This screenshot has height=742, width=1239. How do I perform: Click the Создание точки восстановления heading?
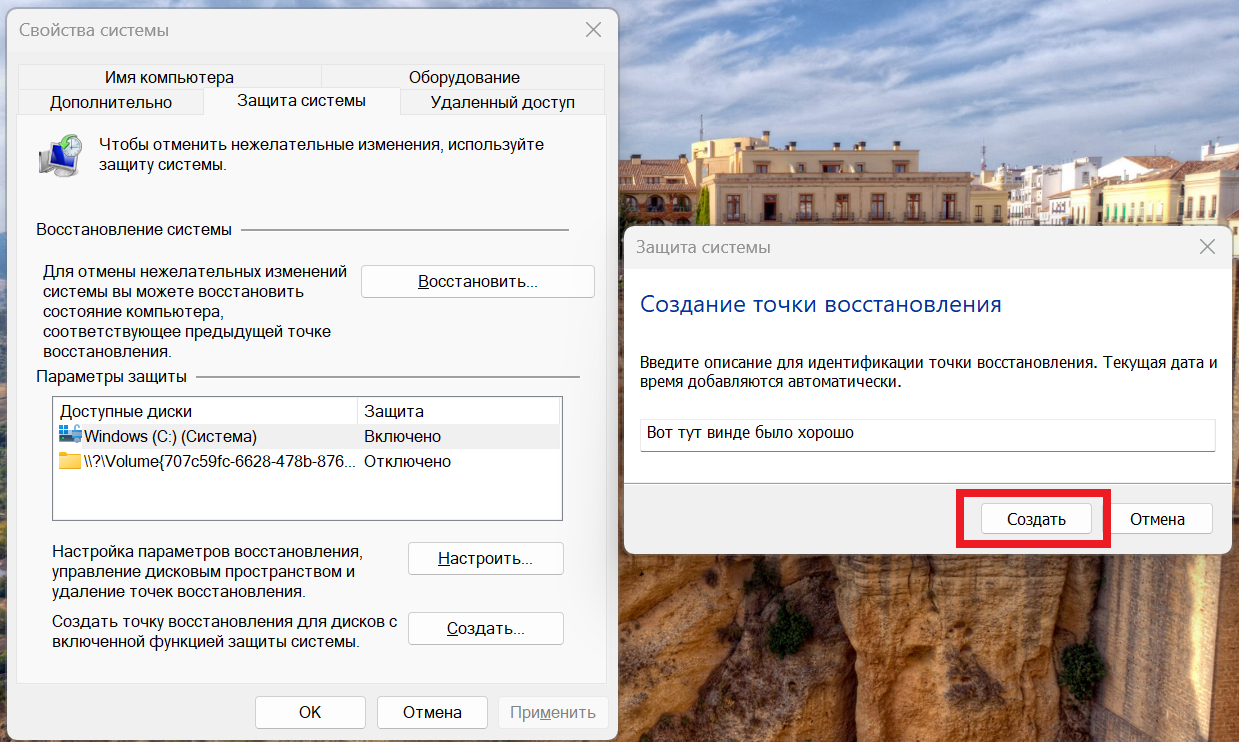pos(821,304)
